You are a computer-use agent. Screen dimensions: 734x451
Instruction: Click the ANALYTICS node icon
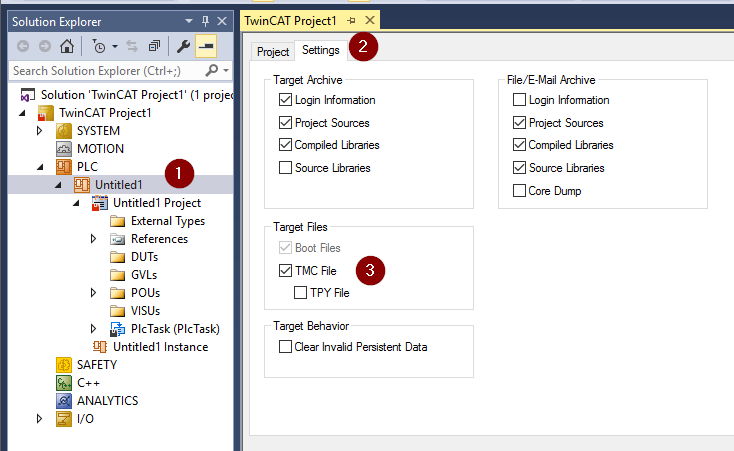coord(64,401)
